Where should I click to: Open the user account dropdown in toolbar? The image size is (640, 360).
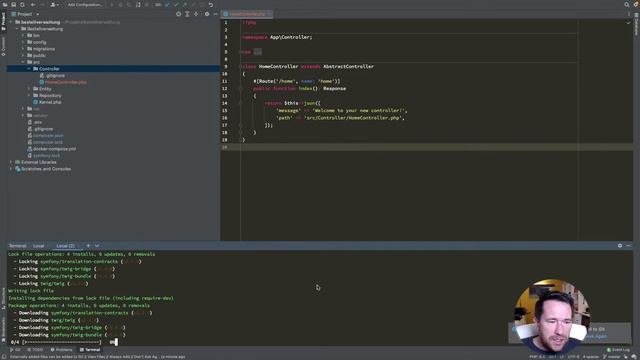(54, 4)
